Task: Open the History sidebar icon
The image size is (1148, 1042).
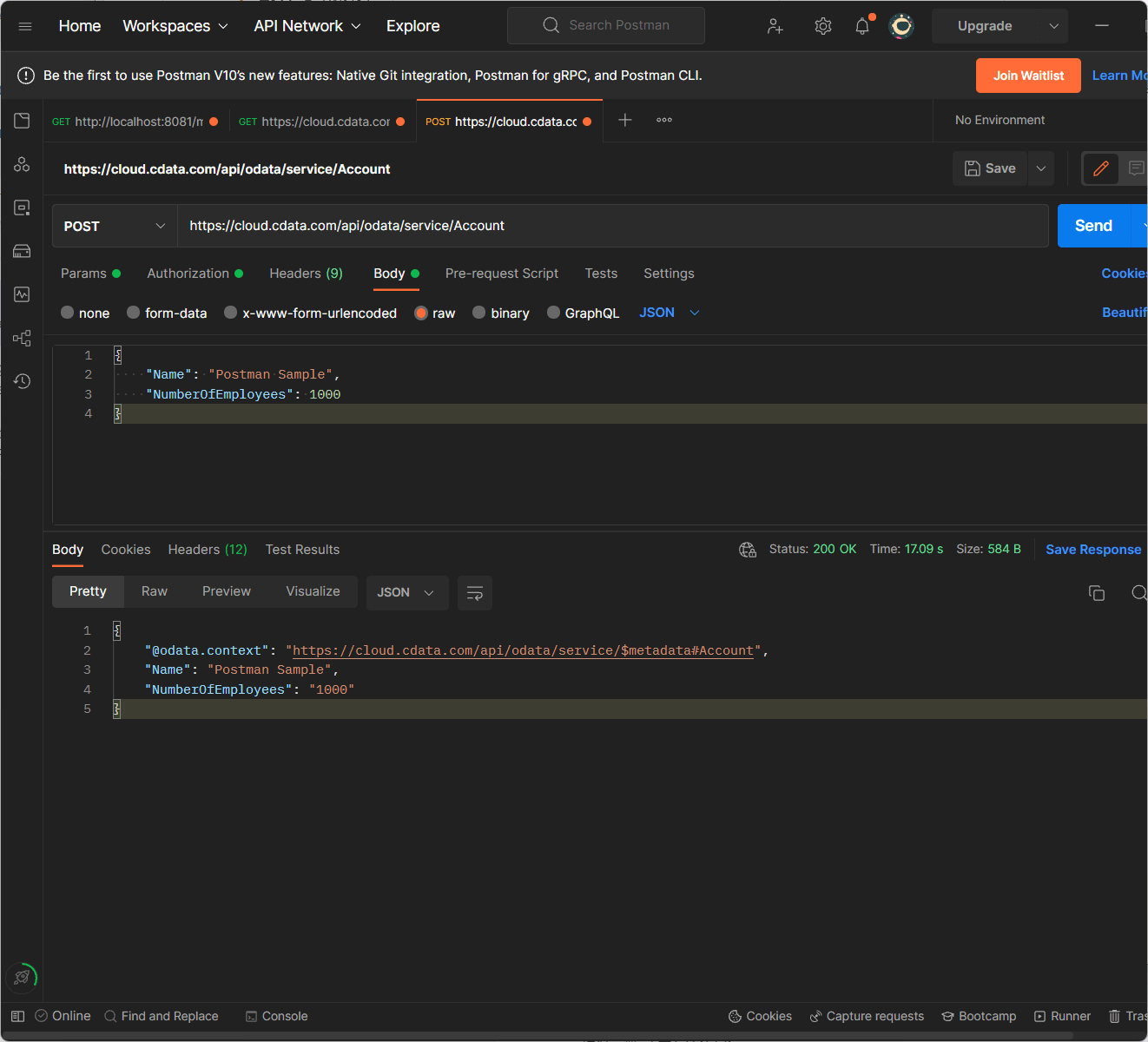Action: [x=22, y=381]
